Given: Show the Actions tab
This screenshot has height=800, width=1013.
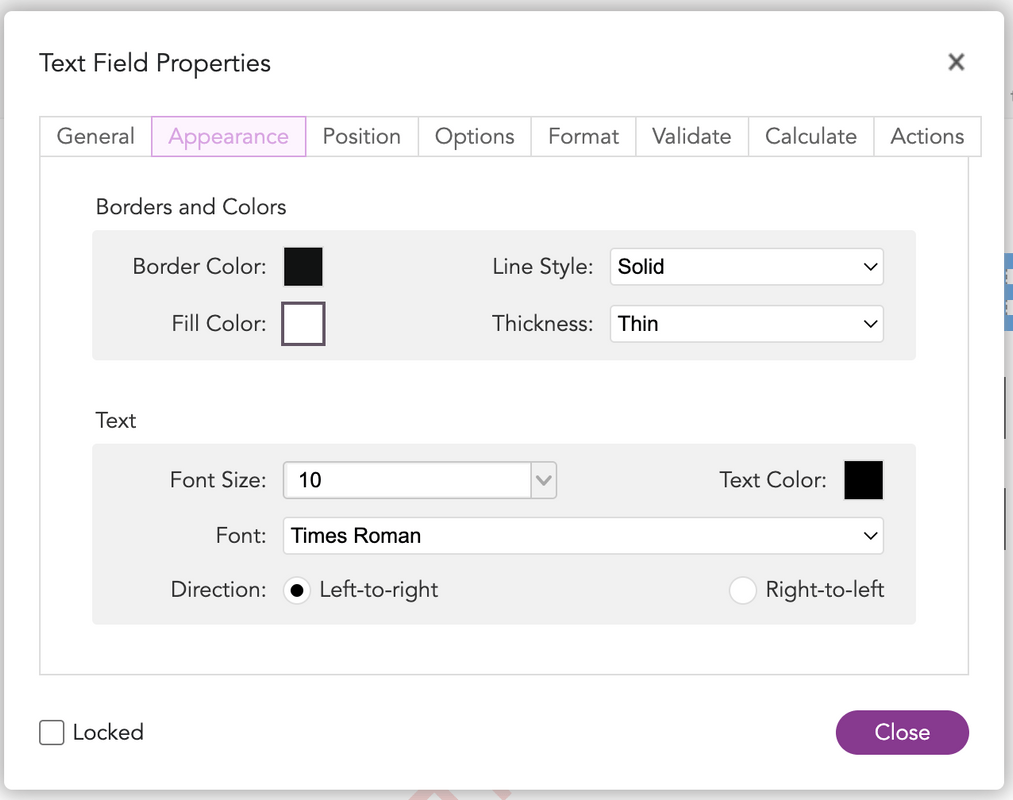Looking at the screenshot, I should point(927,136).
